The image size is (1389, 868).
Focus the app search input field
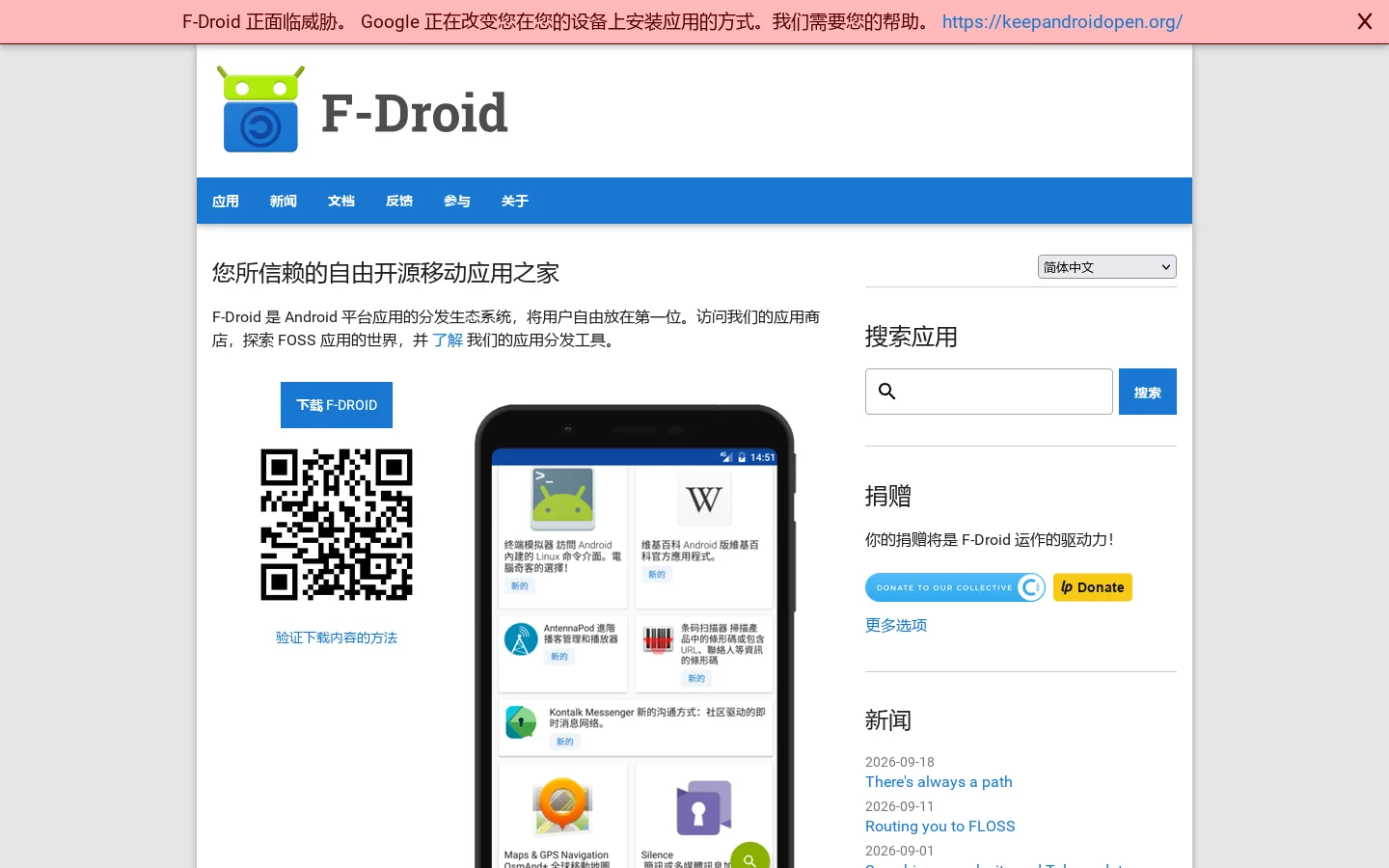989,392
